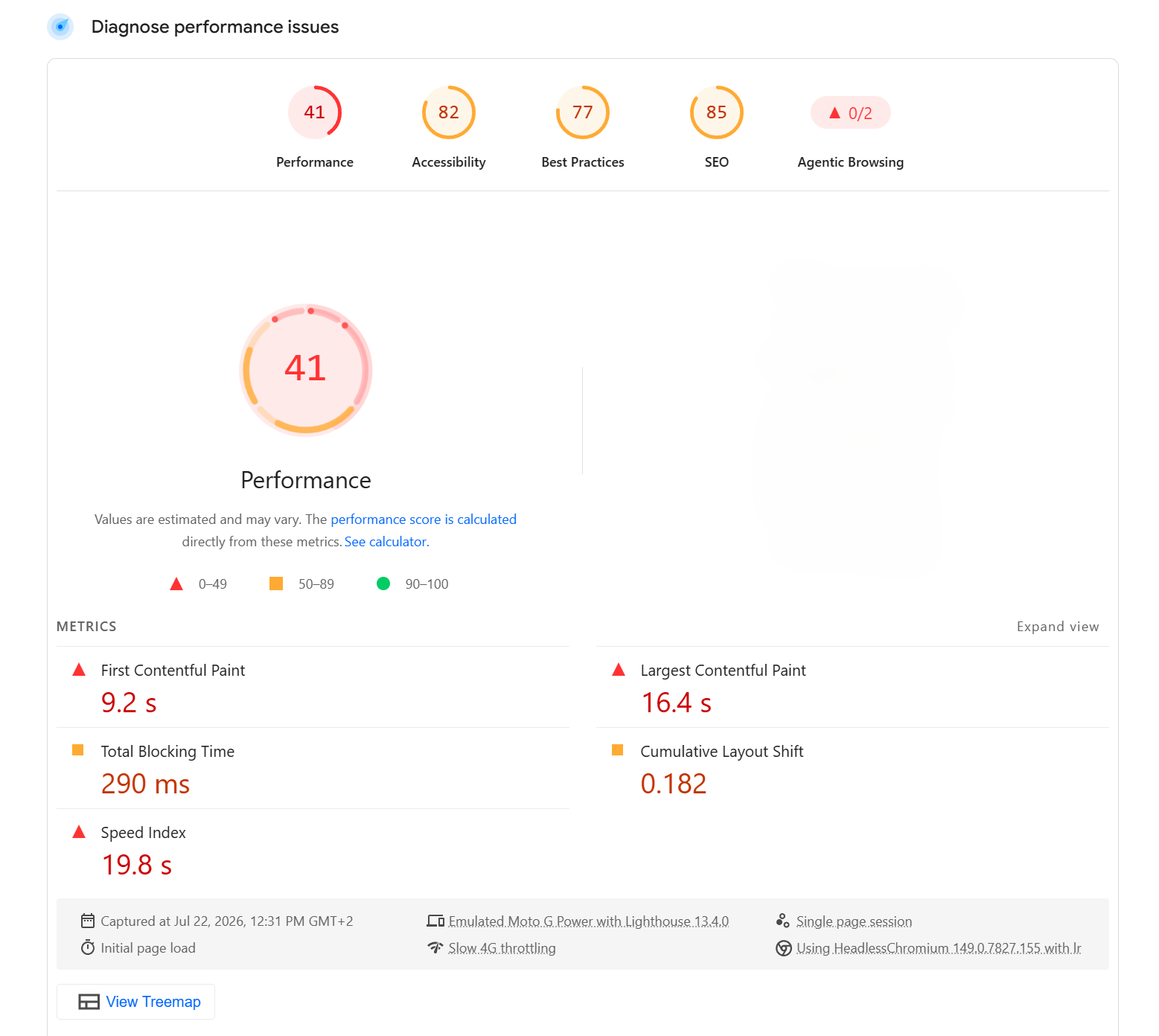Click the 'Captured at Jul 22, 2026, 12:31 PM GMT+2' text
Image resolution: width=1159 pixels, height=1036 pixels.
point(227,921)
